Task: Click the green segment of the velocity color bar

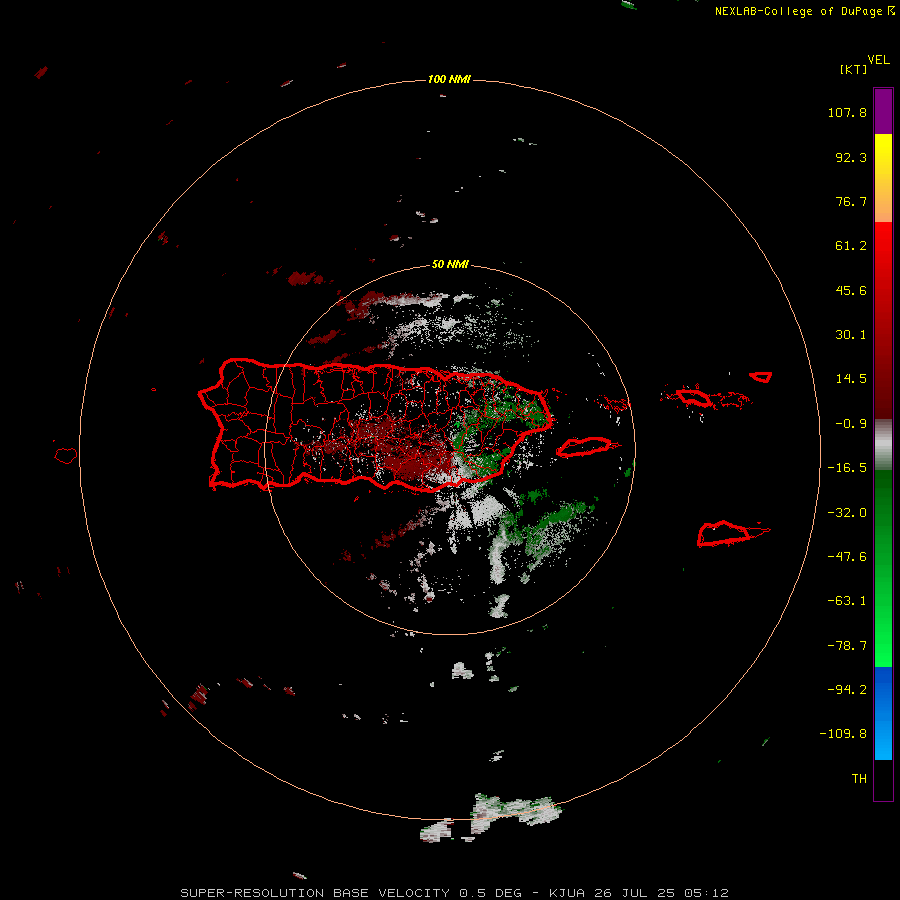Action: point(883,568)
